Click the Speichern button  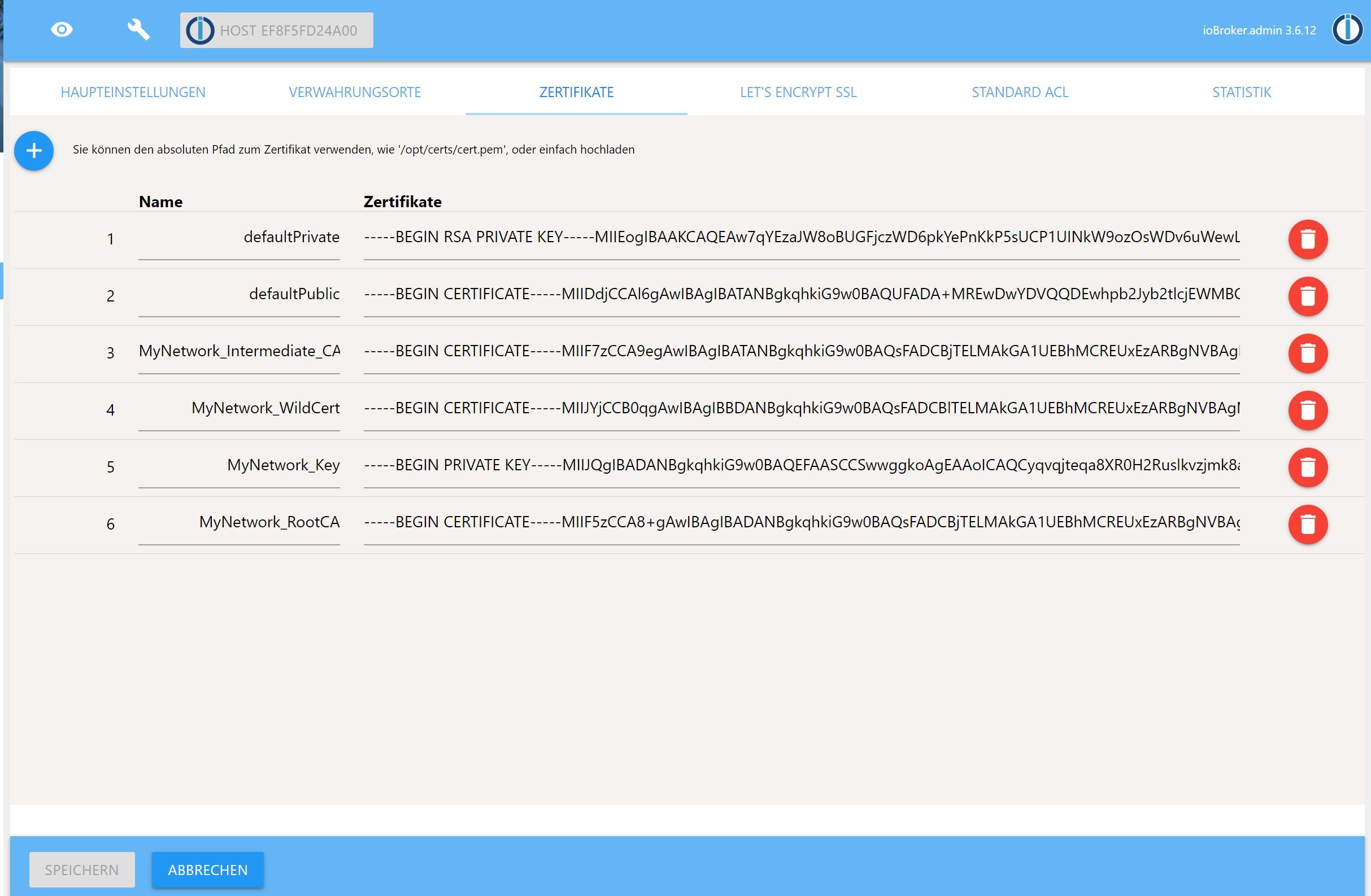(82, 869)
